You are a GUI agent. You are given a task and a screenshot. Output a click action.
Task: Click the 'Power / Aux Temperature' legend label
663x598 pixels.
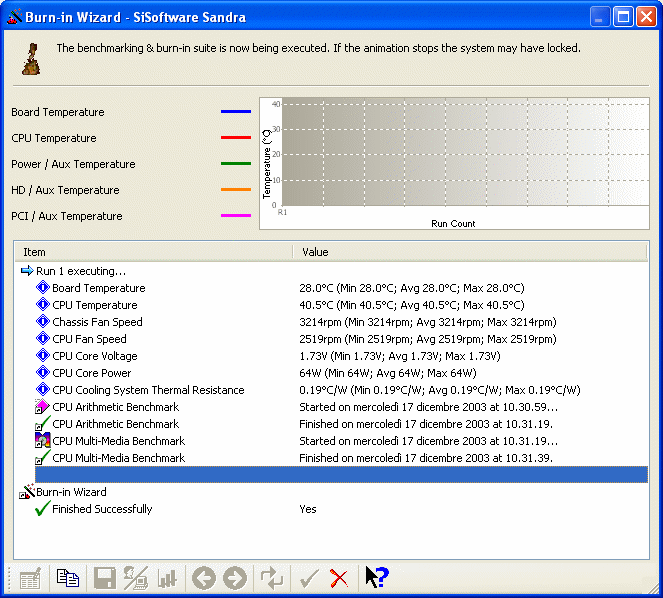(x=73, y=164)
